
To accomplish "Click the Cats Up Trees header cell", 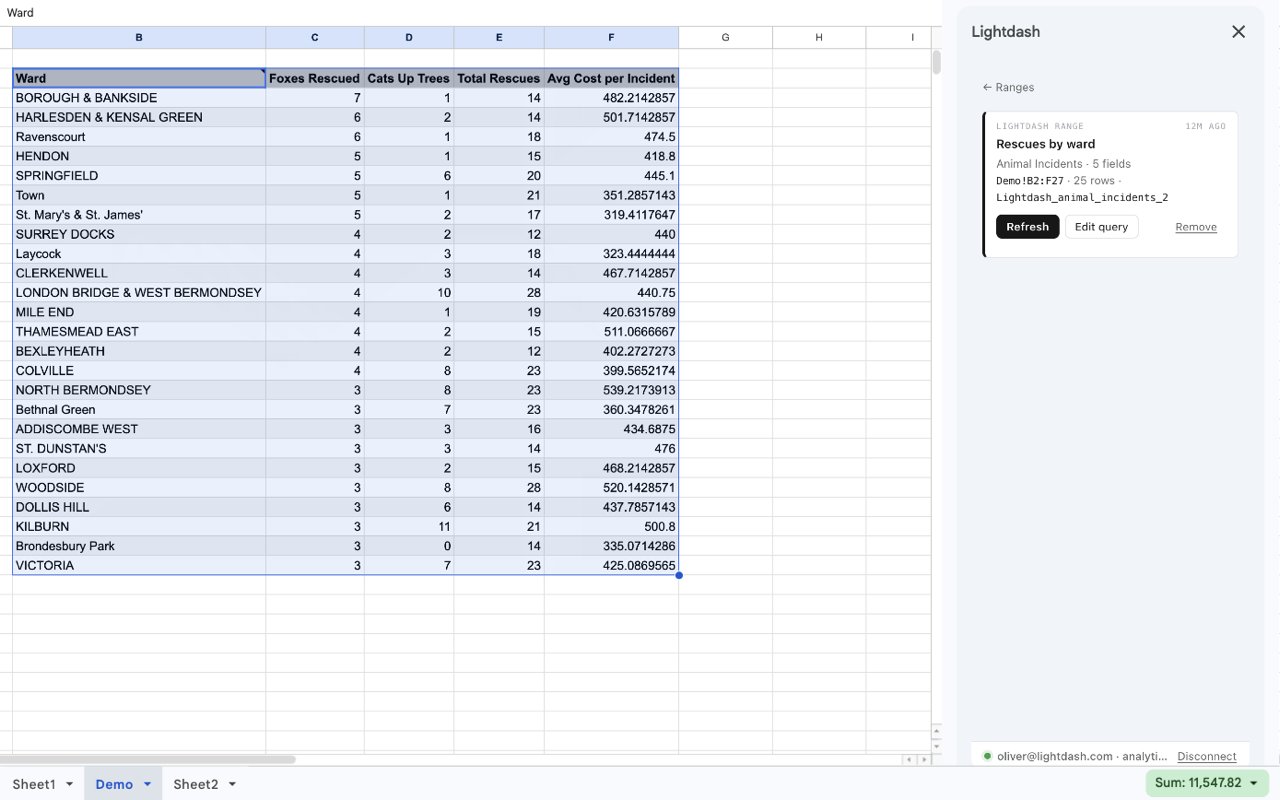I will click(409, 78).
